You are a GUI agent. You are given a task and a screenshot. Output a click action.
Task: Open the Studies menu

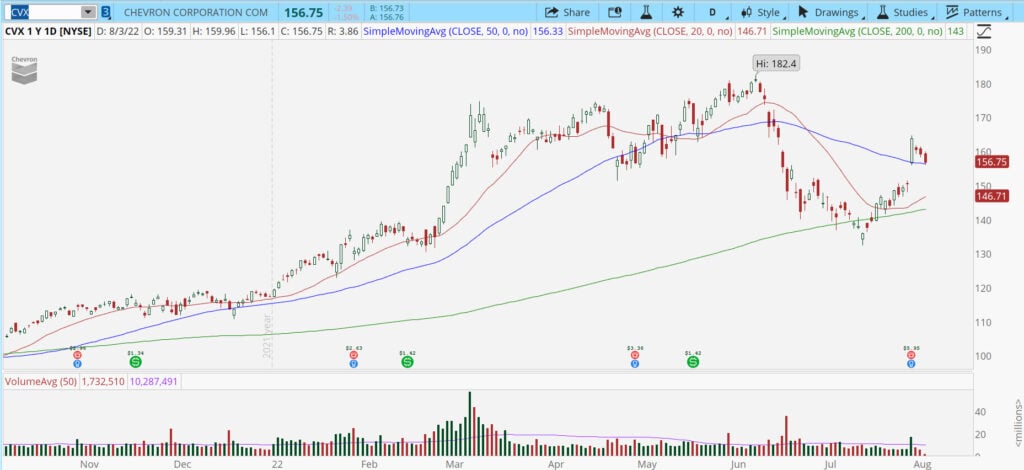click(x=904, y=12)
